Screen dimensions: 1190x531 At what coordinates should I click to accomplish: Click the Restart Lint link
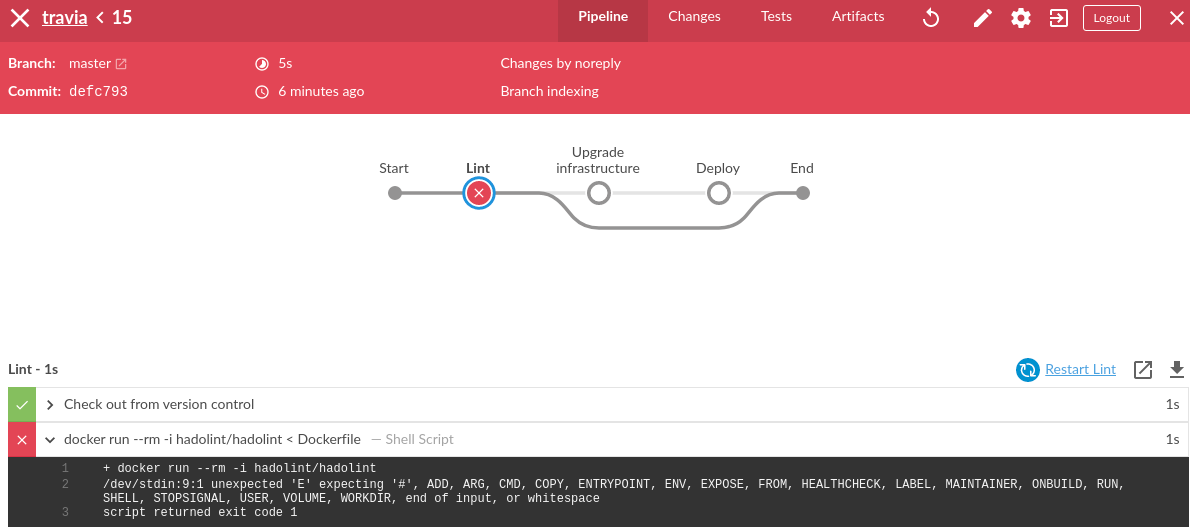click(x=1080, y=369)
